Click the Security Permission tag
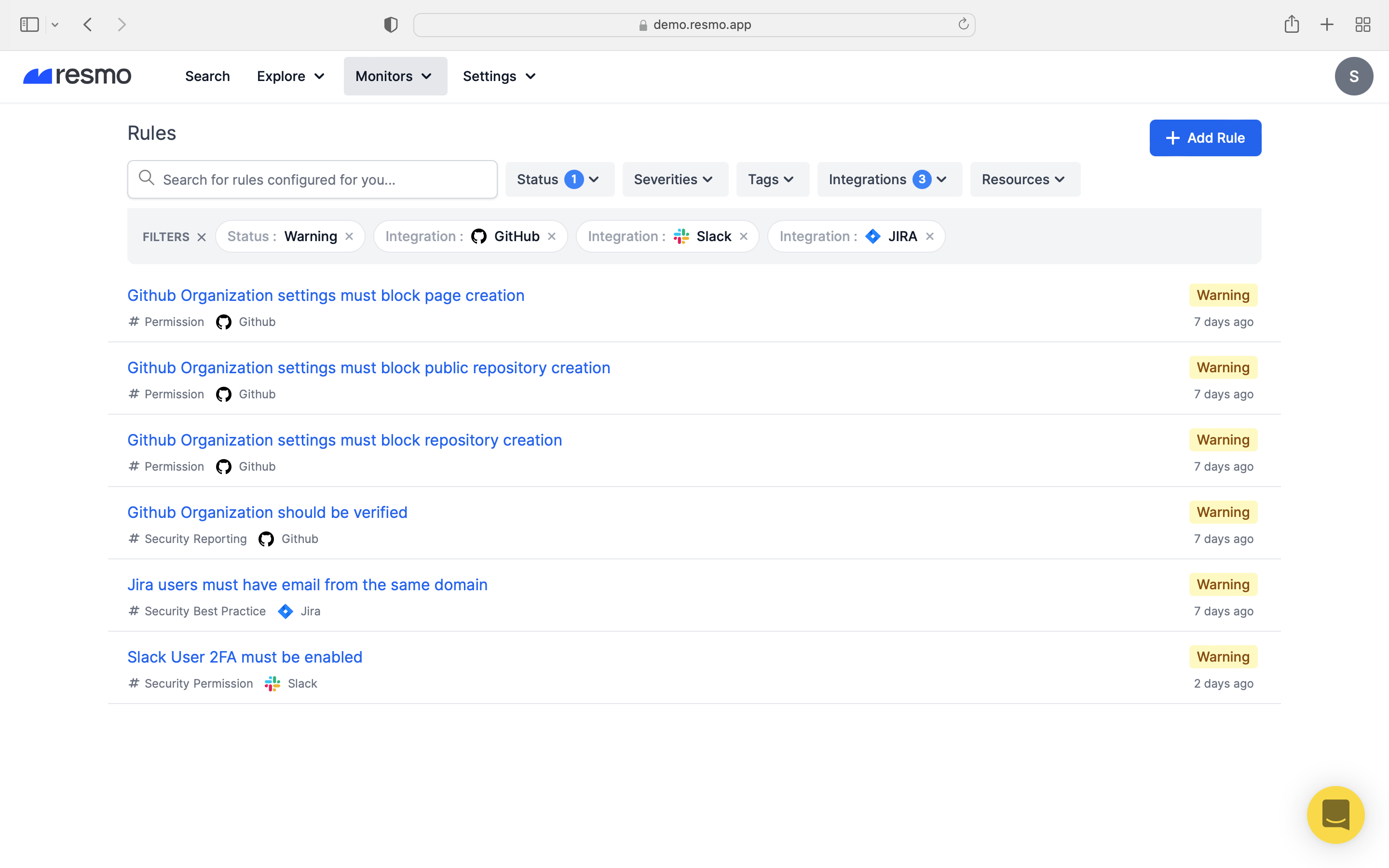 [x=191, y=684]
